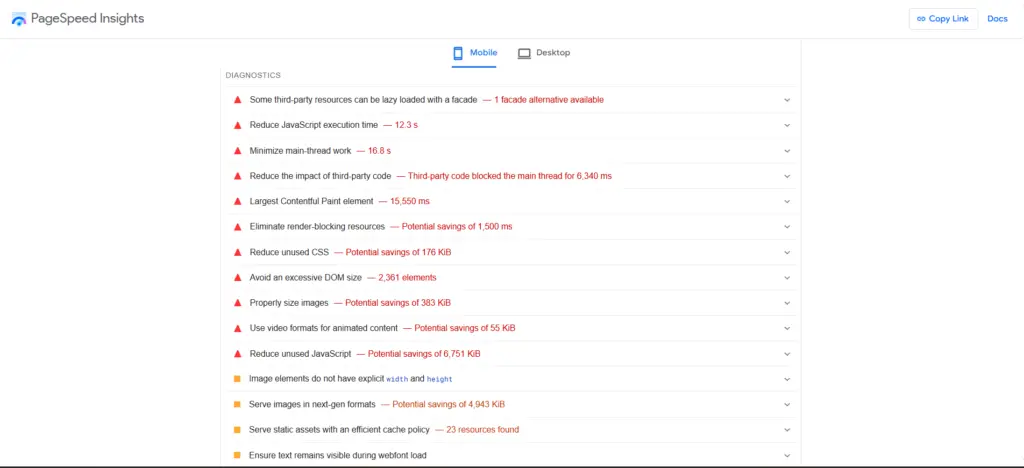The width and height of the screenshot is (1024, 468).
Task: Click '16.8 s' main-thread value
Action: (x=379, y=151)
